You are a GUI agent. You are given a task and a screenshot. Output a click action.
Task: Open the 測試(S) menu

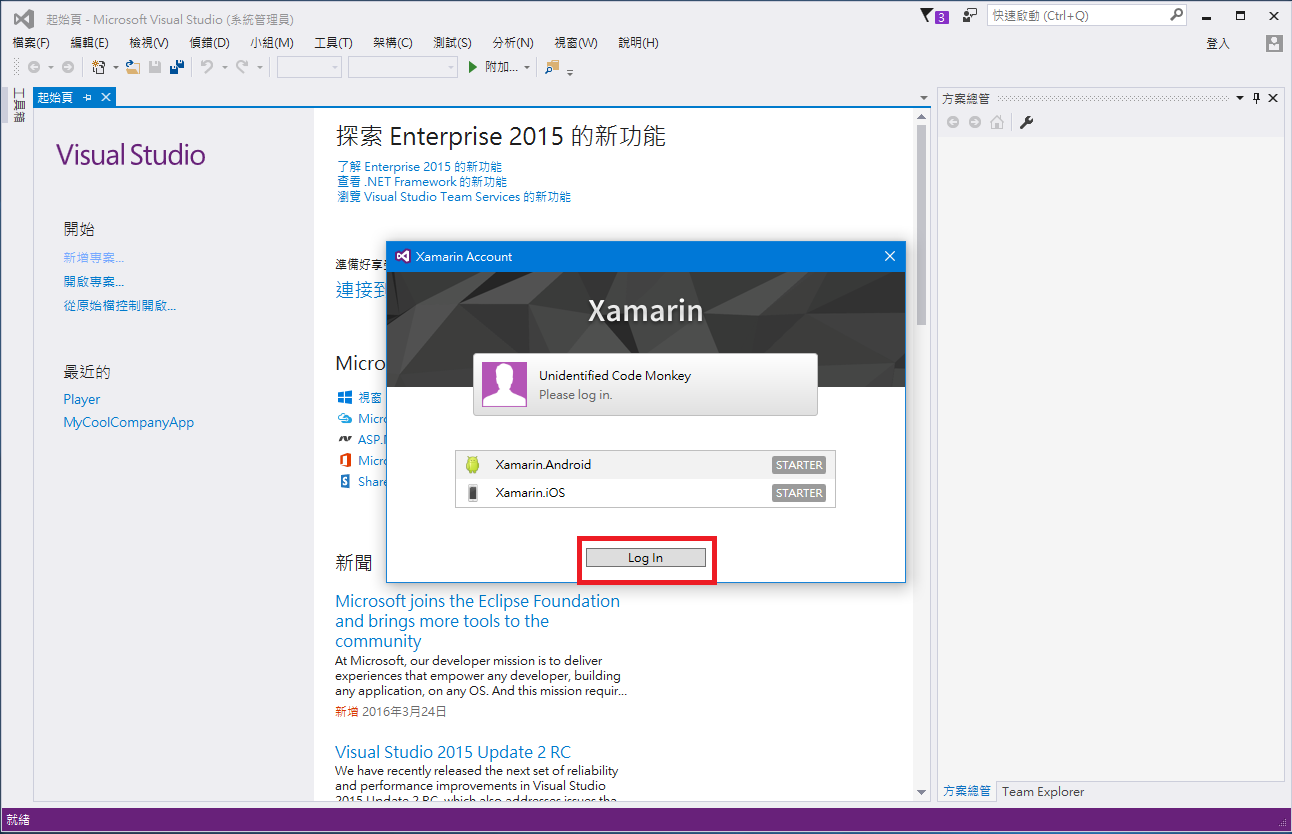pyautogui.click(x=453, y=43)
